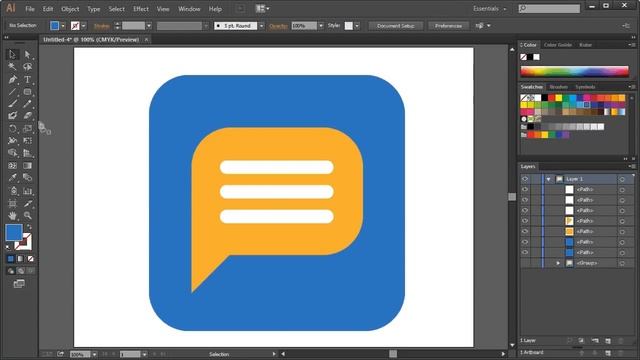640x360 pixels.
Task: Toggle eye of the orange-triangle thumbnail path
Action: 525,221
